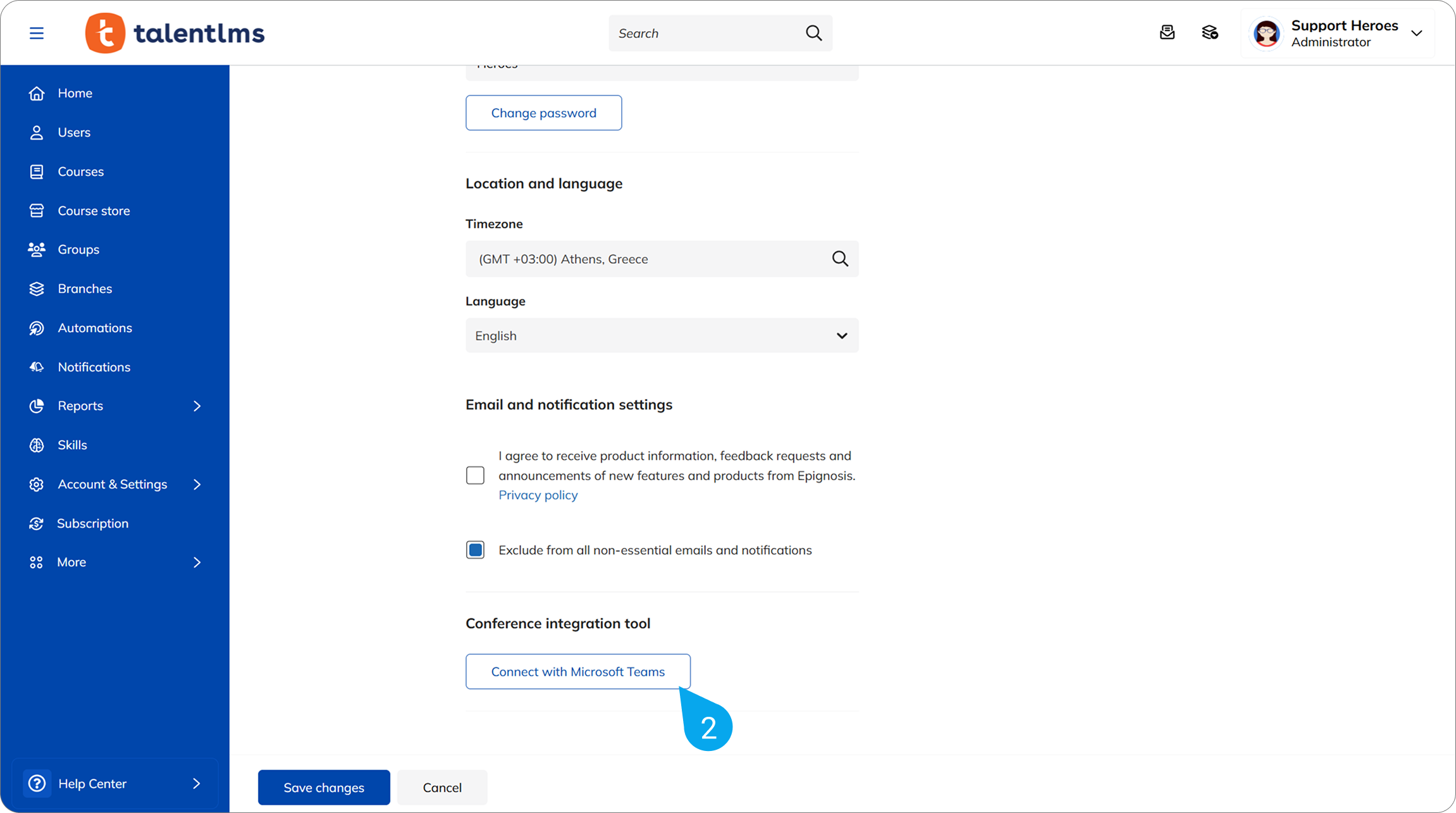Open the Language dropdown showing English
The height and width of the screenshot is (813, 1456).
662,335
